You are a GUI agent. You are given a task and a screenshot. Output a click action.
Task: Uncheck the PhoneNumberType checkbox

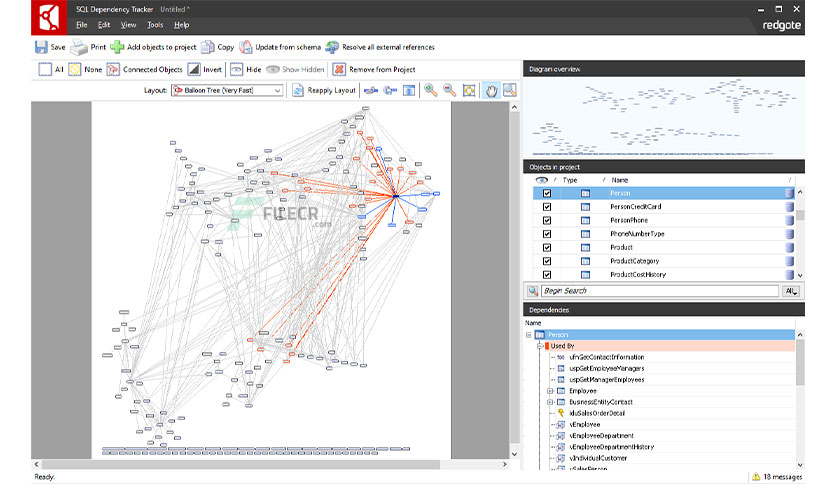(x=547, y=234)
